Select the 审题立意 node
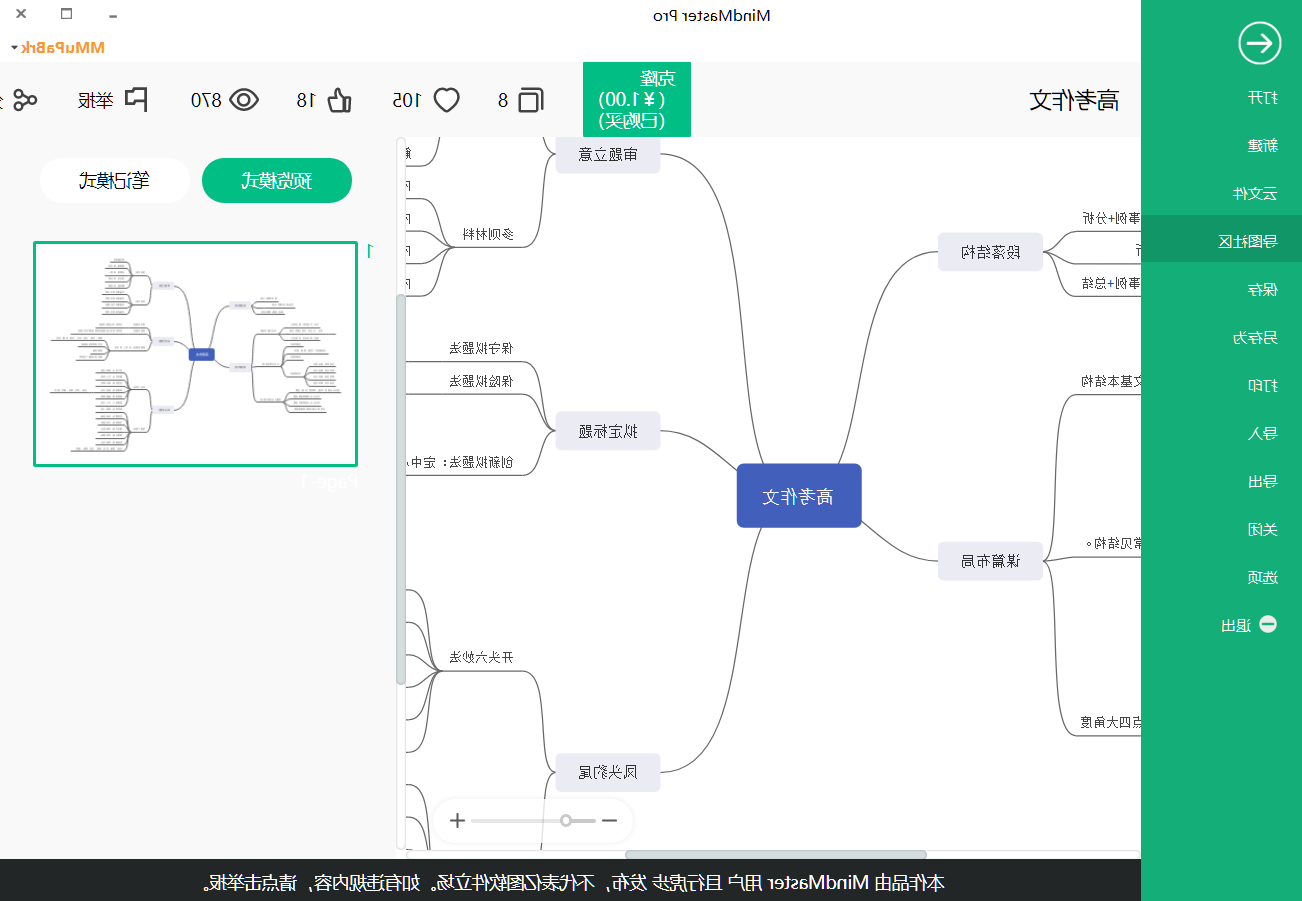 tap(608, 154)
